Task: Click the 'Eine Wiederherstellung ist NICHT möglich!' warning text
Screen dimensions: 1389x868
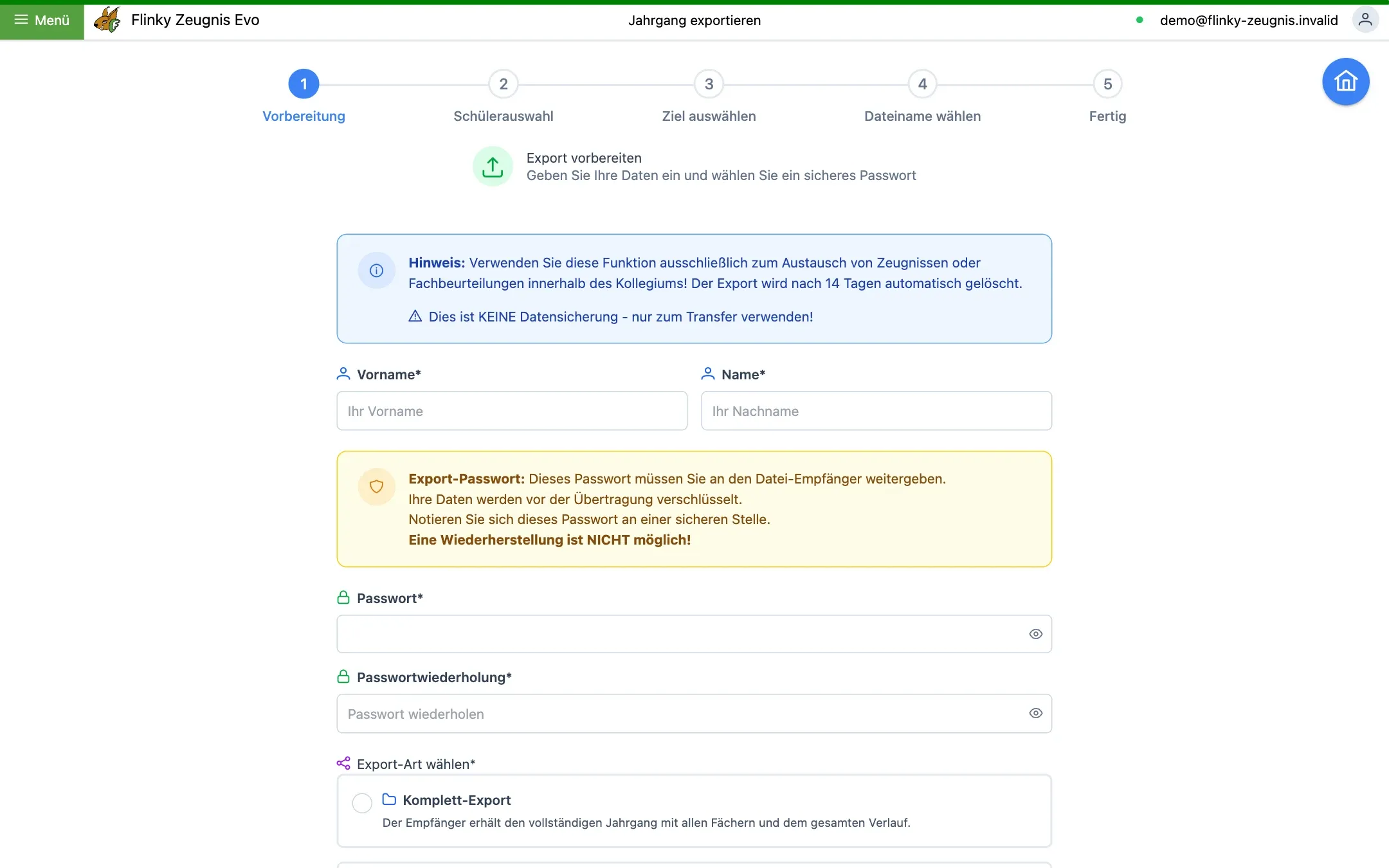Action: (x=550, y=539)
